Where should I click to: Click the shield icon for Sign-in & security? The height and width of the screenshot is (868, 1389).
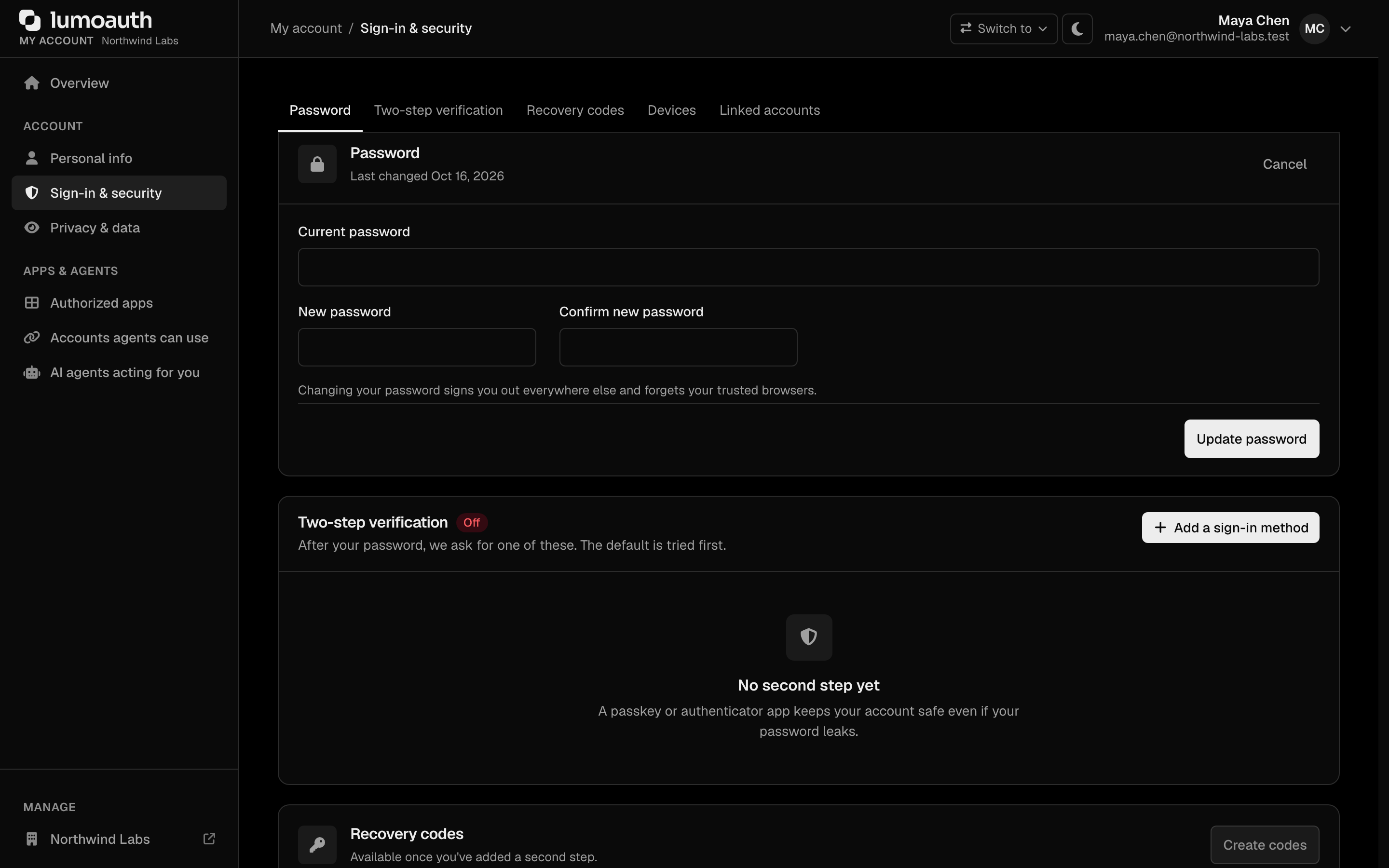point(31,193)
